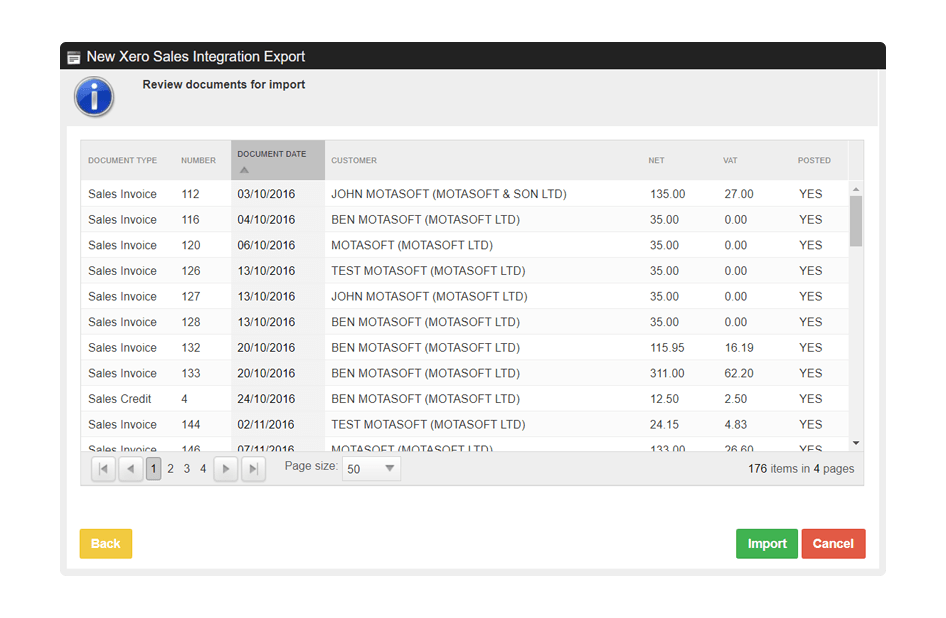Click the Page size label

[311, 466]
